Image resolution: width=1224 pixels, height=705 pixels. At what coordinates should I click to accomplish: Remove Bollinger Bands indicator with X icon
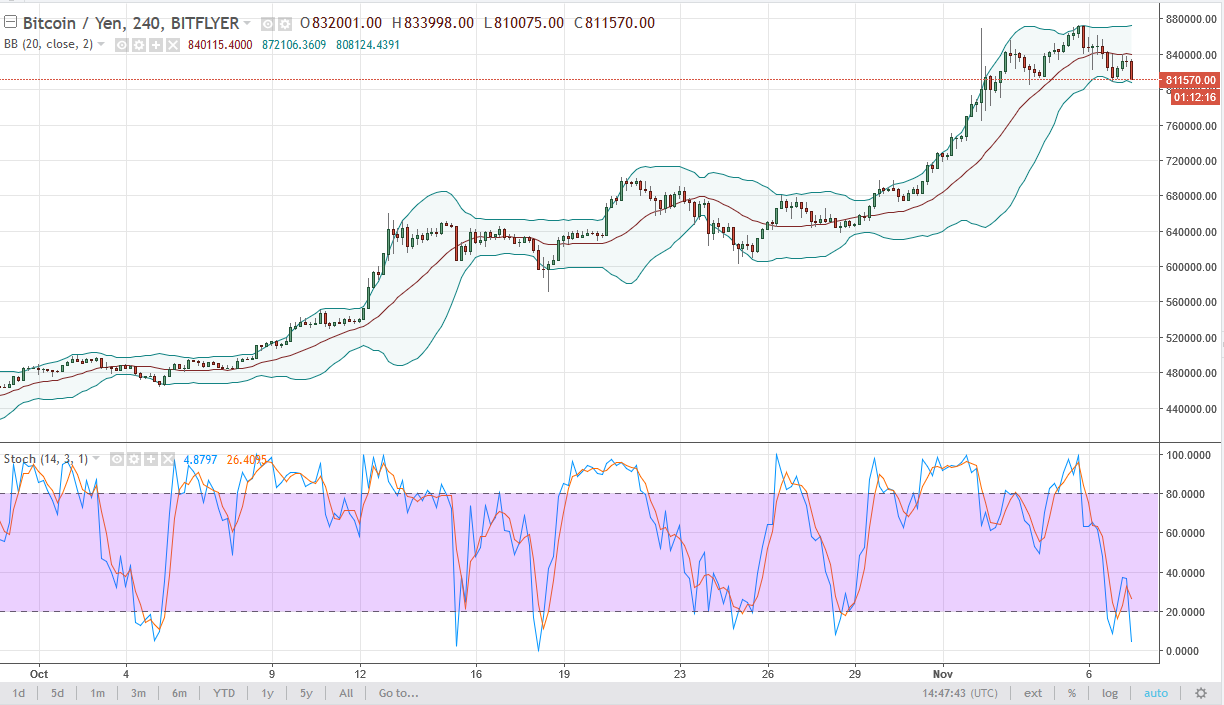(172, 45)
